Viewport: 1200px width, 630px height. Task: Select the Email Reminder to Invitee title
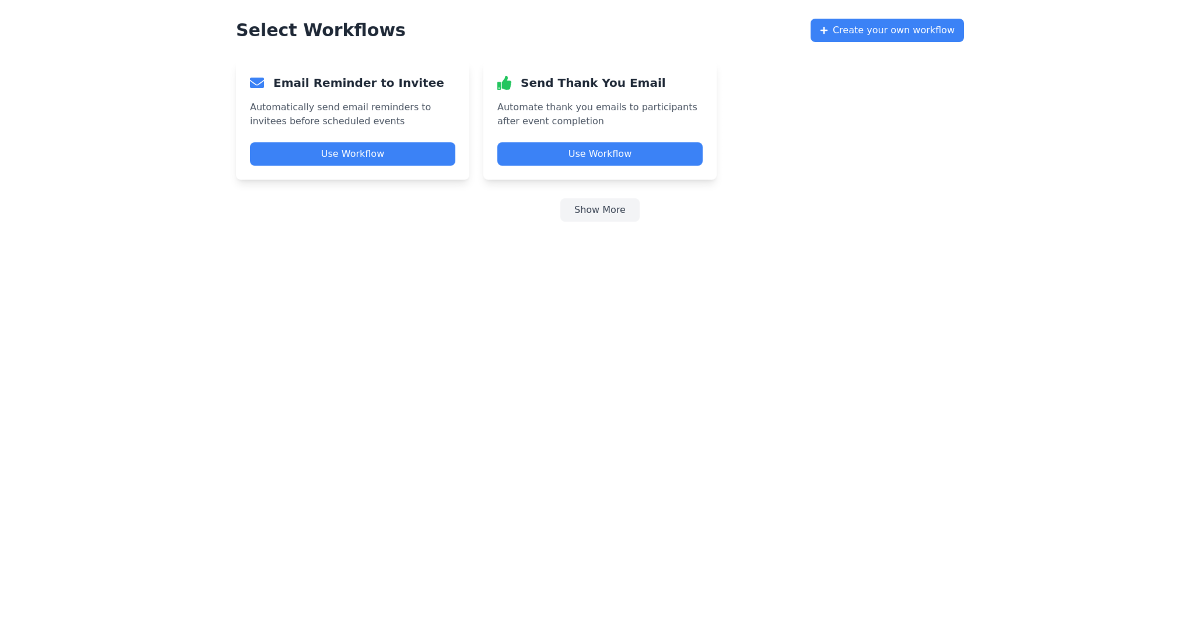pyautogui.click(x=359, y=83)
